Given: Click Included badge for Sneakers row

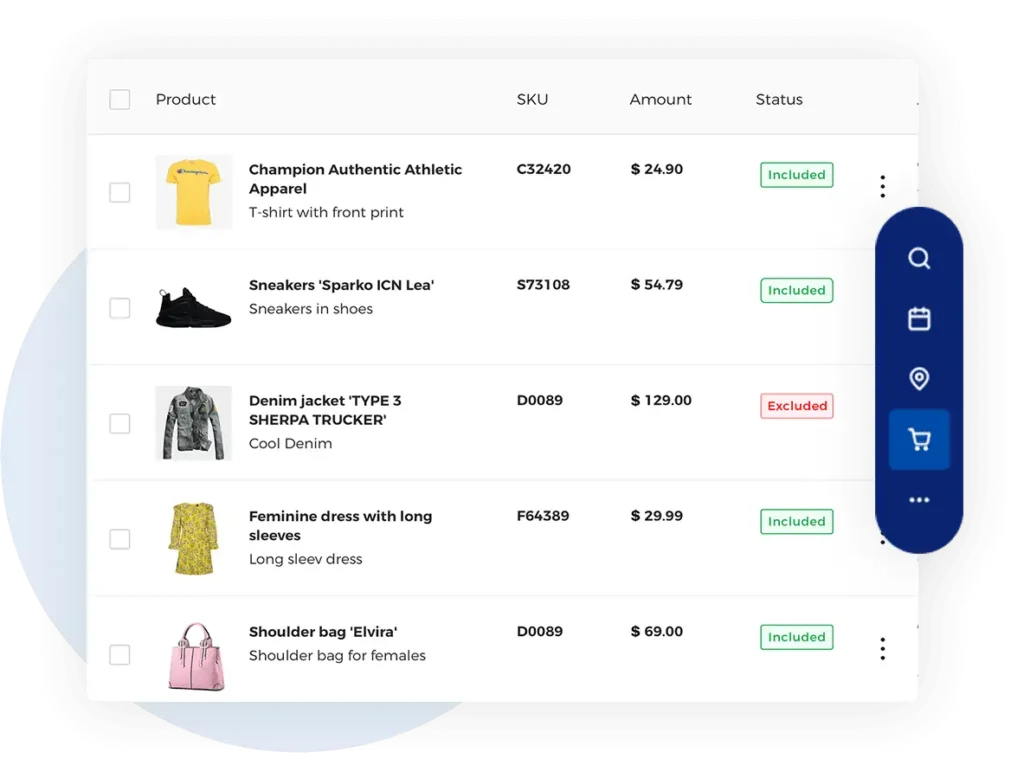Looking at the screenshot, I should coord(797,290).
